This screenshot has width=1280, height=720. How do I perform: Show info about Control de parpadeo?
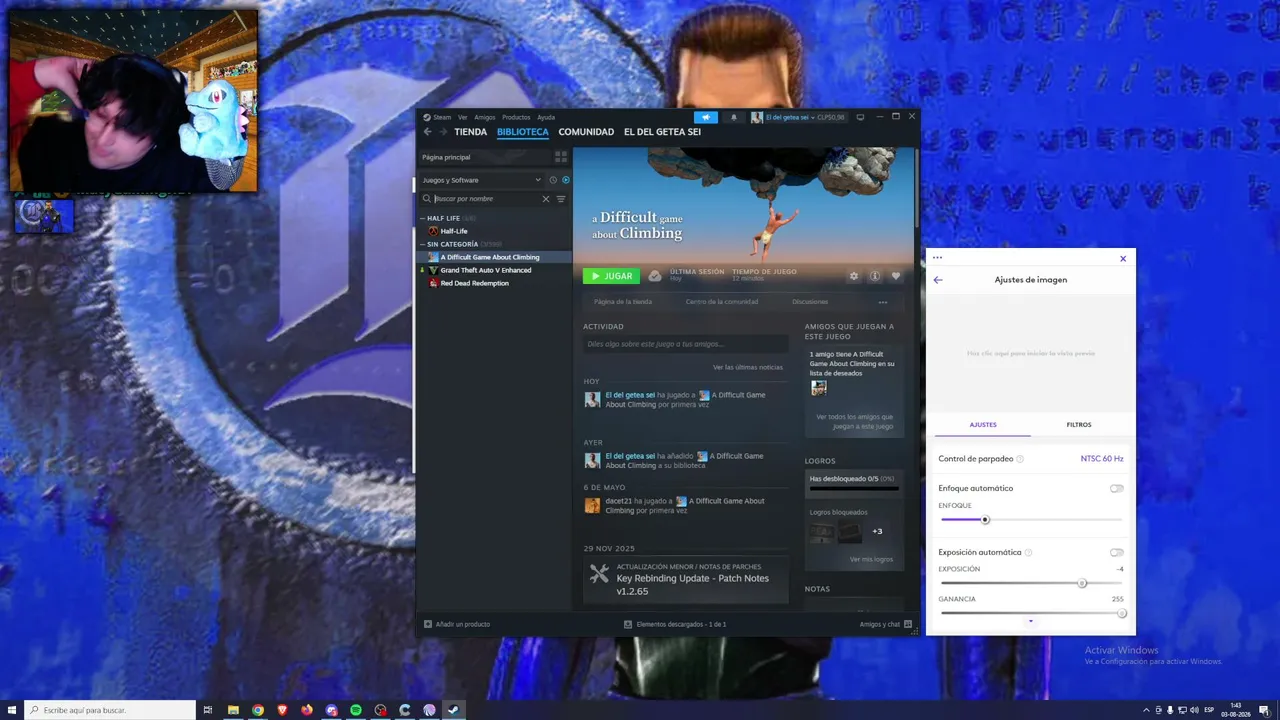point(1020,459)
